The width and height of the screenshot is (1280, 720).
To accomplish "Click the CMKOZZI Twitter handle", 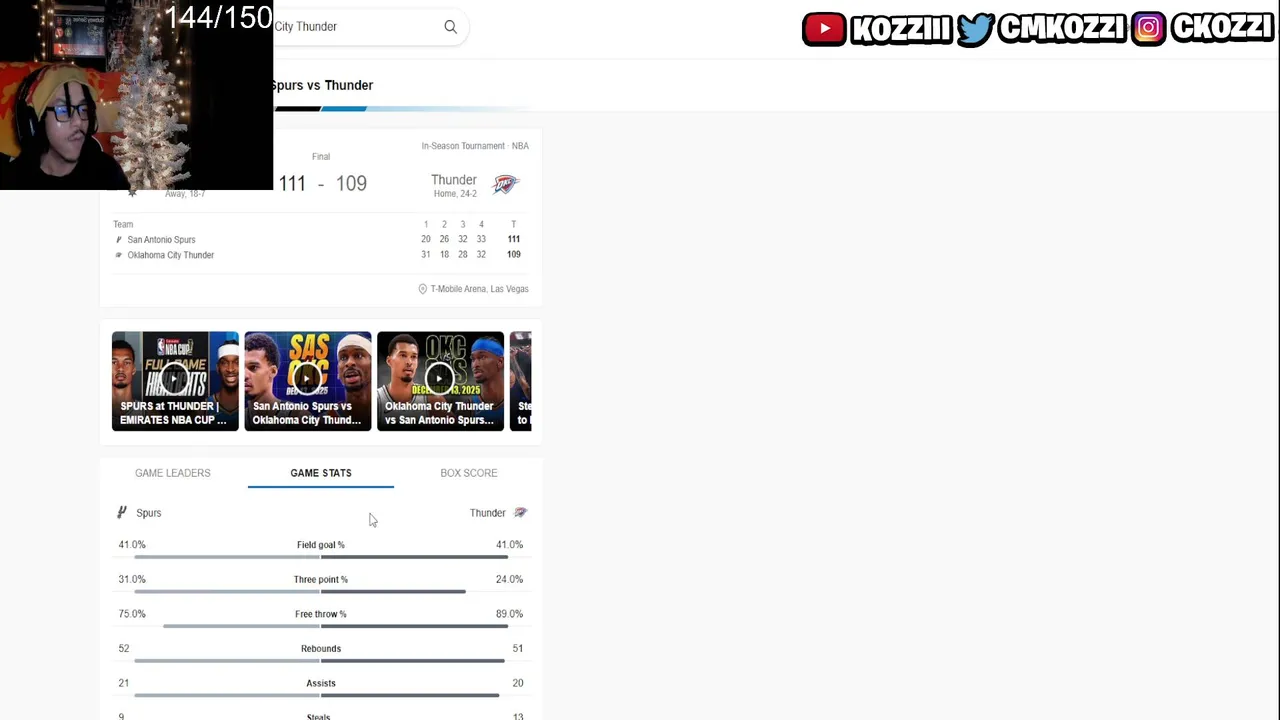I will coord(1062,29).
